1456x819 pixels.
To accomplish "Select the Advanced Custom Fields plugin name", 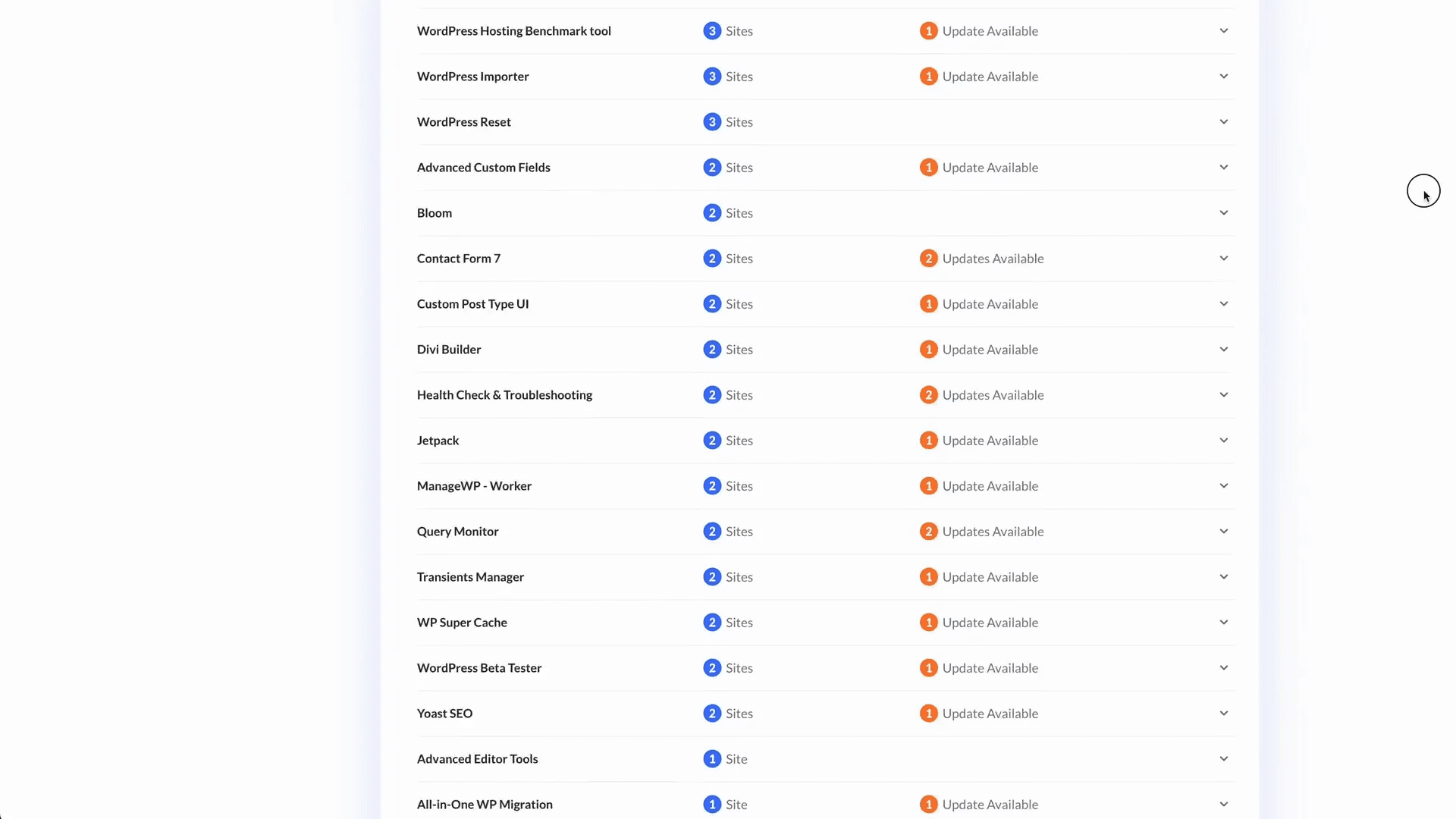I will click(483, 167).
